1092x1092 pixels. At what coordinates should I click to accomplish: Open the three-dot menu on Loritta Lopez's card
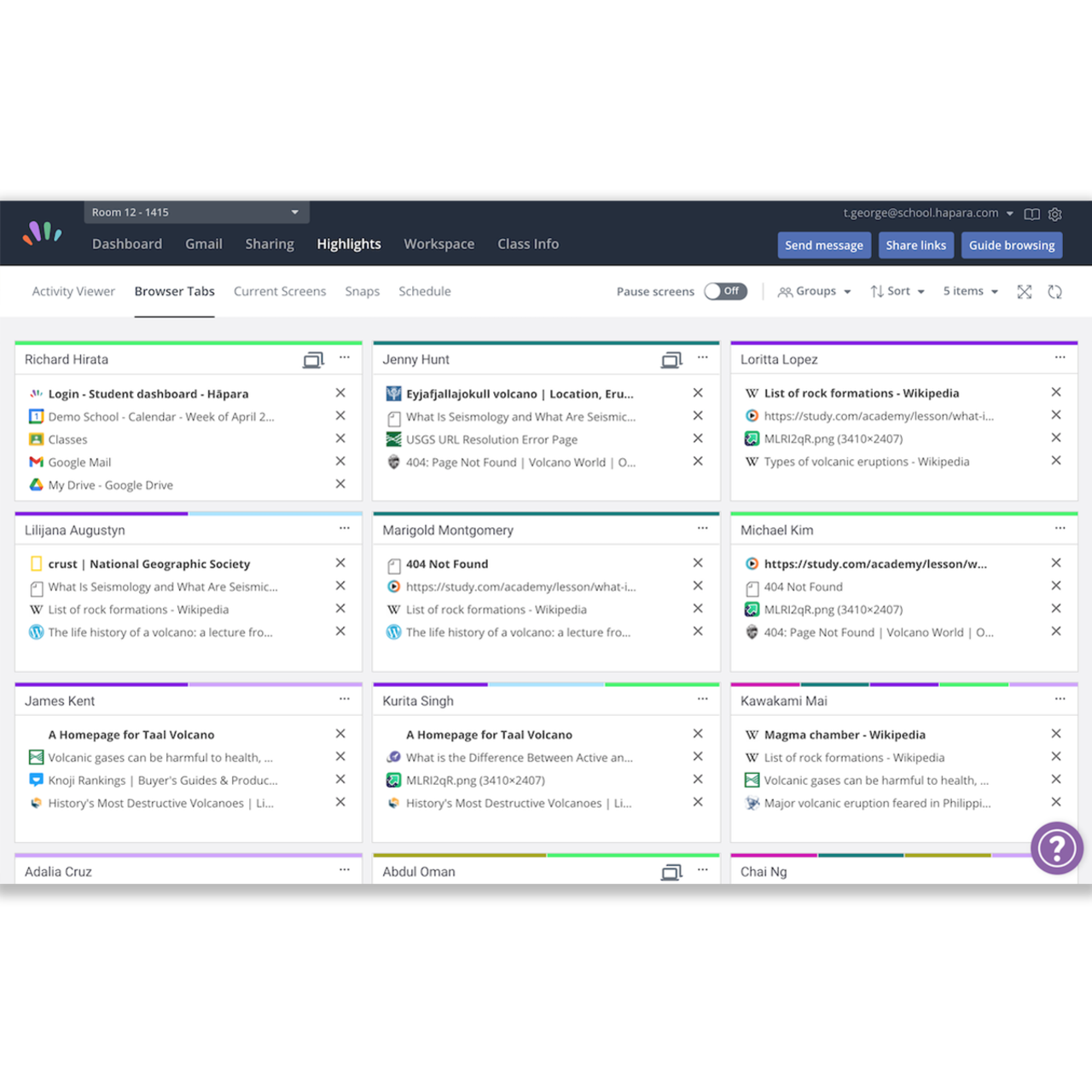[x=1060, y=358]
